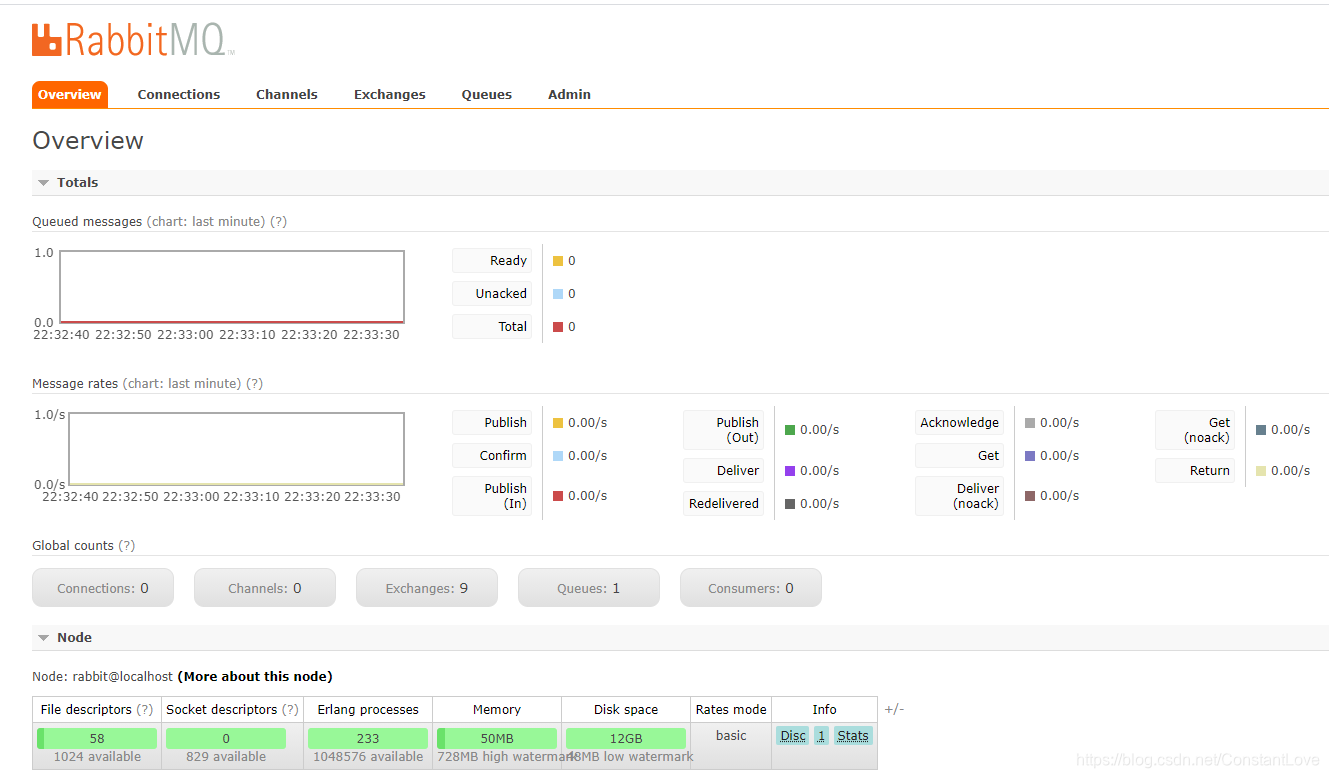
Task: Click the Socket descriptors 0 bar
Action: pyautogui.click(x=226, y=738)
